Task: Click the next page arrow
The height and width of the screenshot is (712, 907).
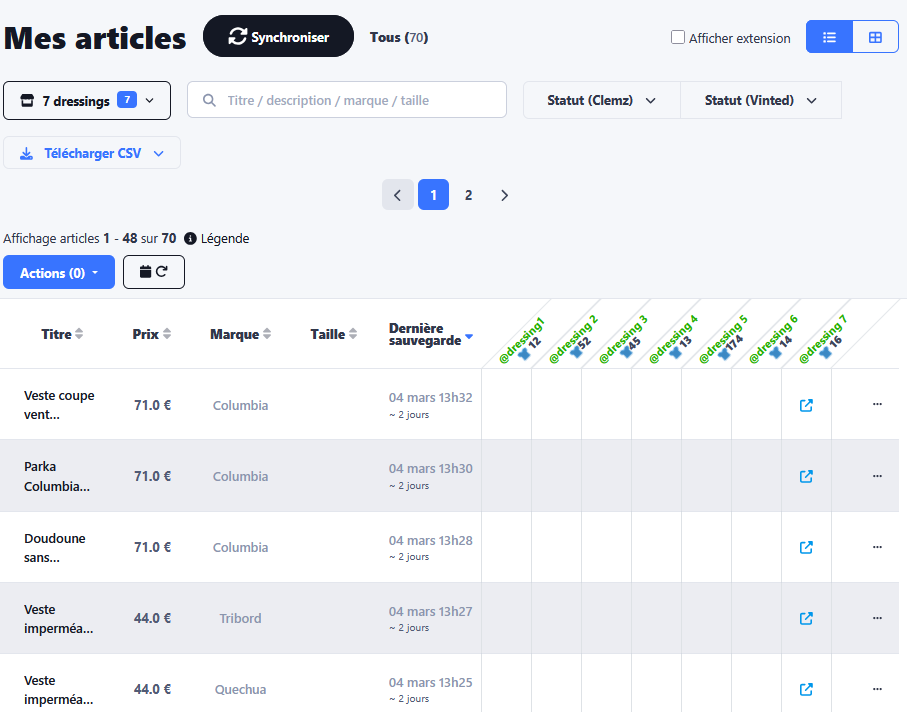Action: point(504,195)
